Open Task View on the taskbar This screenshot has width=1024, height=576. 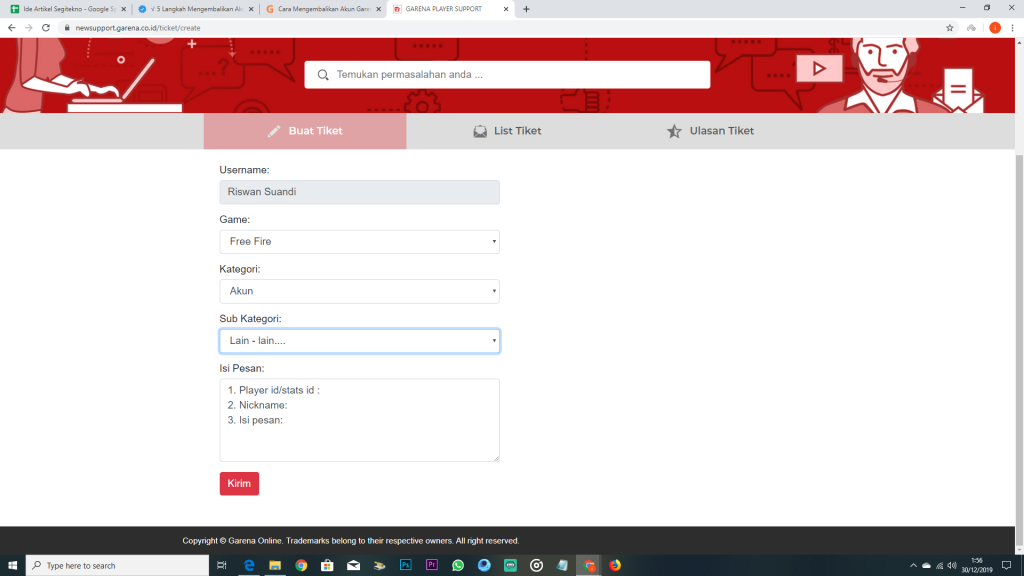[222, 566]
